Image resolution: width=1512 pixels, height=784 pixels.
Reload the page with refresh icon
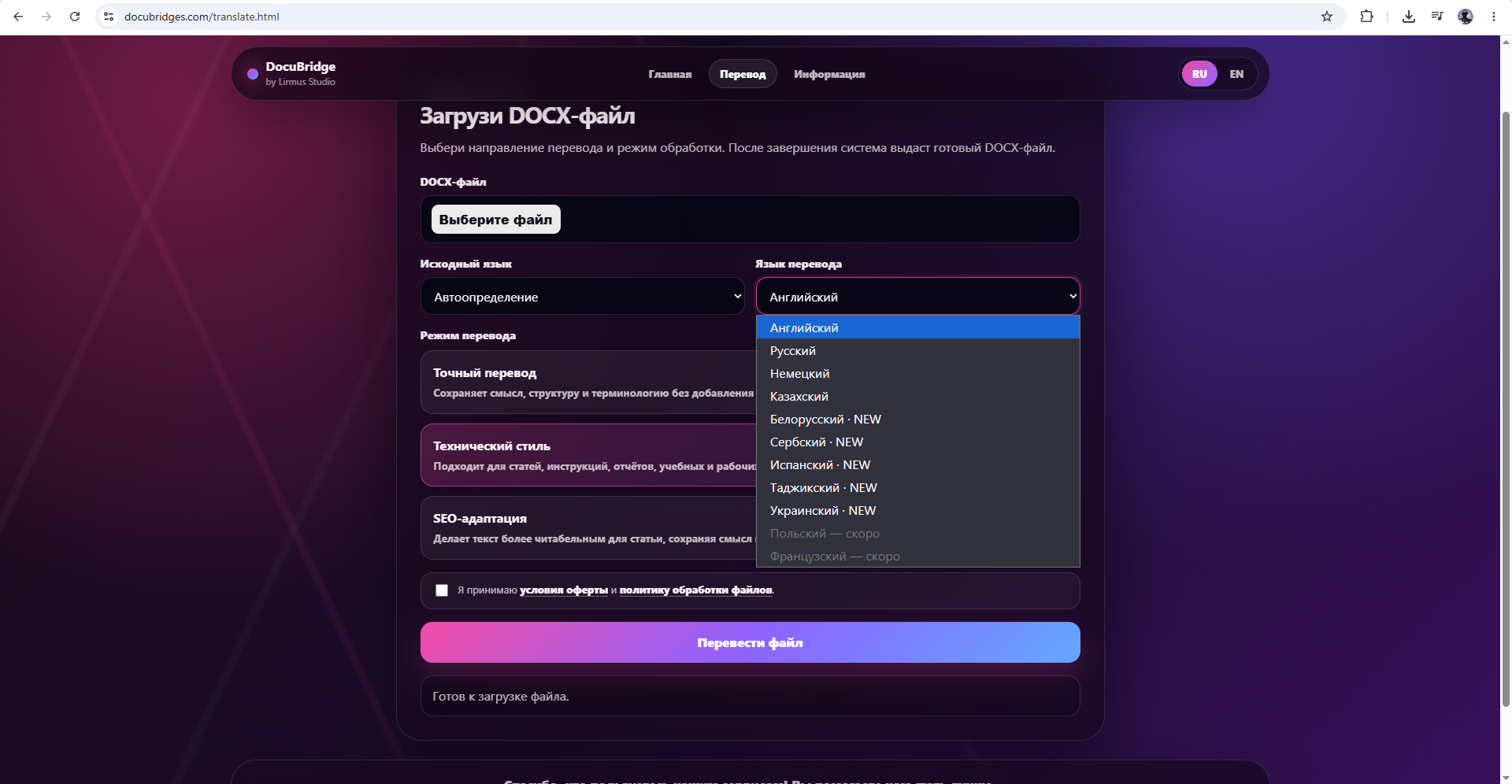pos(75,17)
